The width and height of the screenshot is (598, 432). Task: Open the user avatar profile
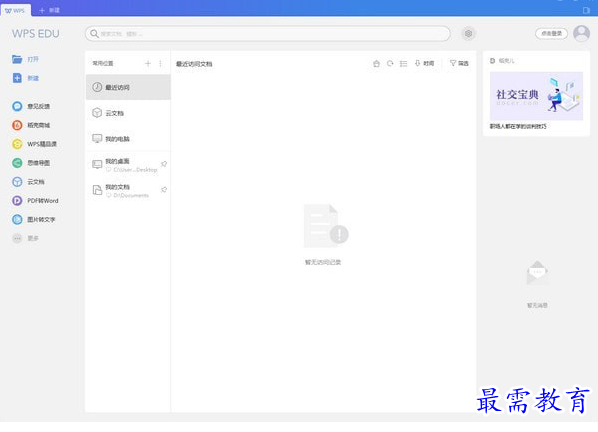[582, 34]
